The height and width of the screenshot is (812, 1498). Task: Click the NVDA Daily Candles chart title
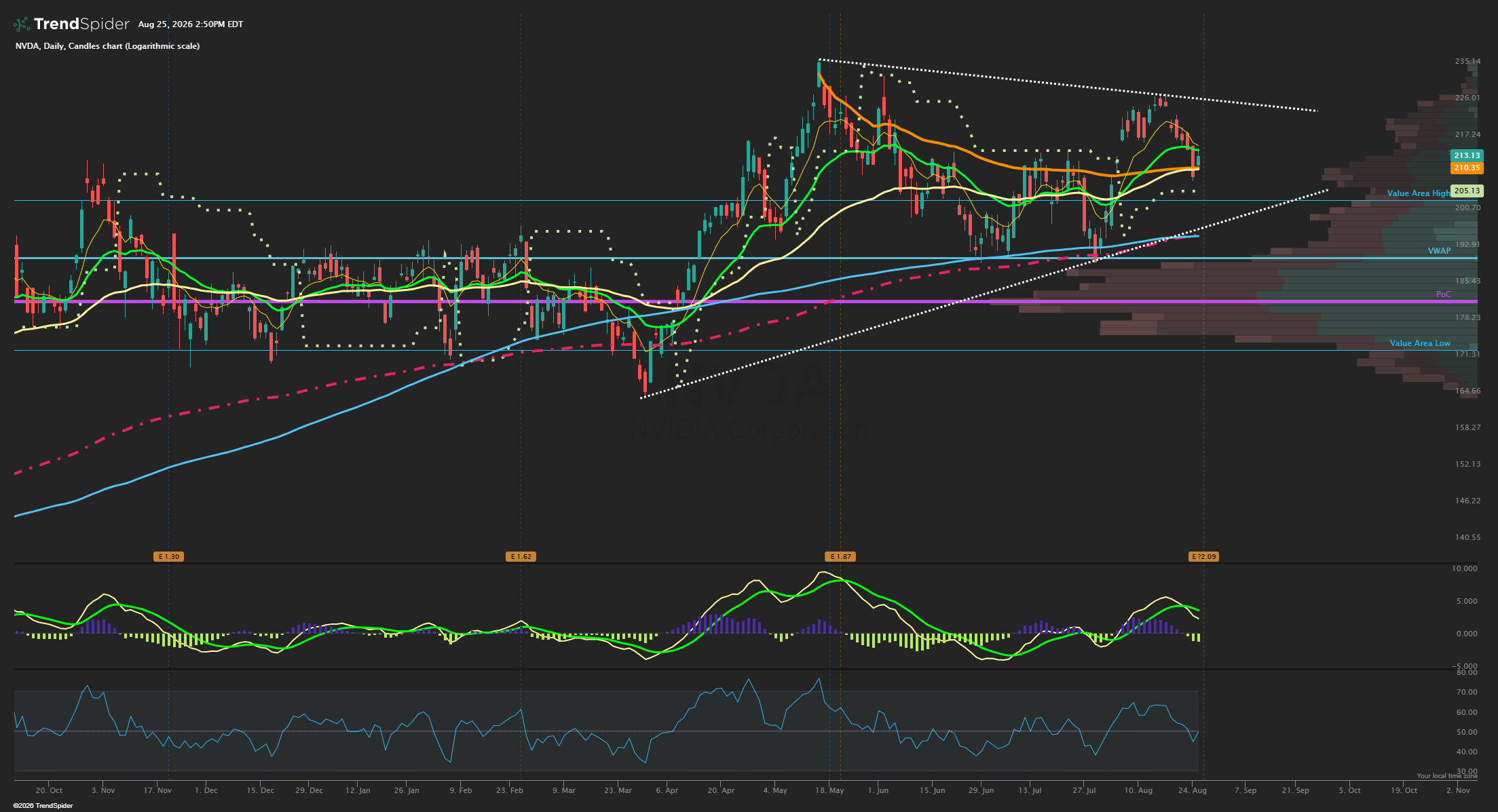click(107, 46)
